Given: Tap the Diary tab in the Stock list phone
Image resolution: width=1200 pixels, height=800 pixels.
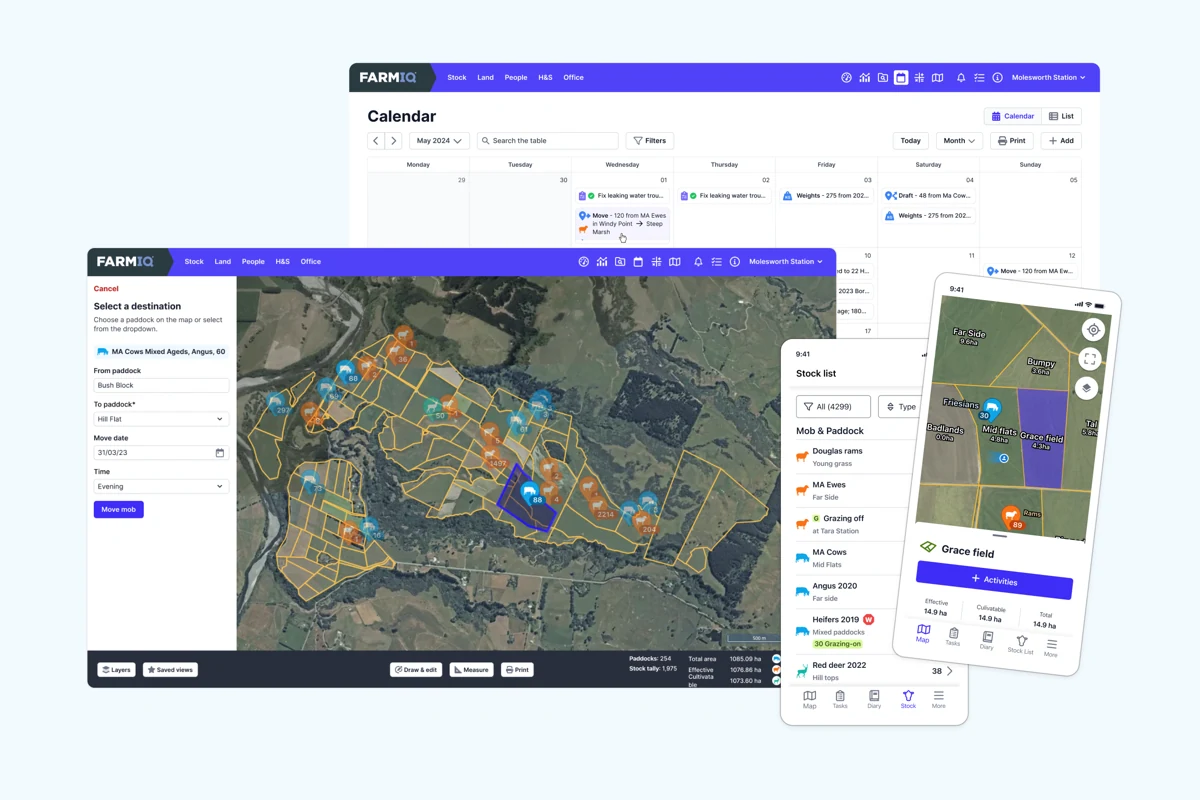Looking at the screenshot, I should pos(874,699).
